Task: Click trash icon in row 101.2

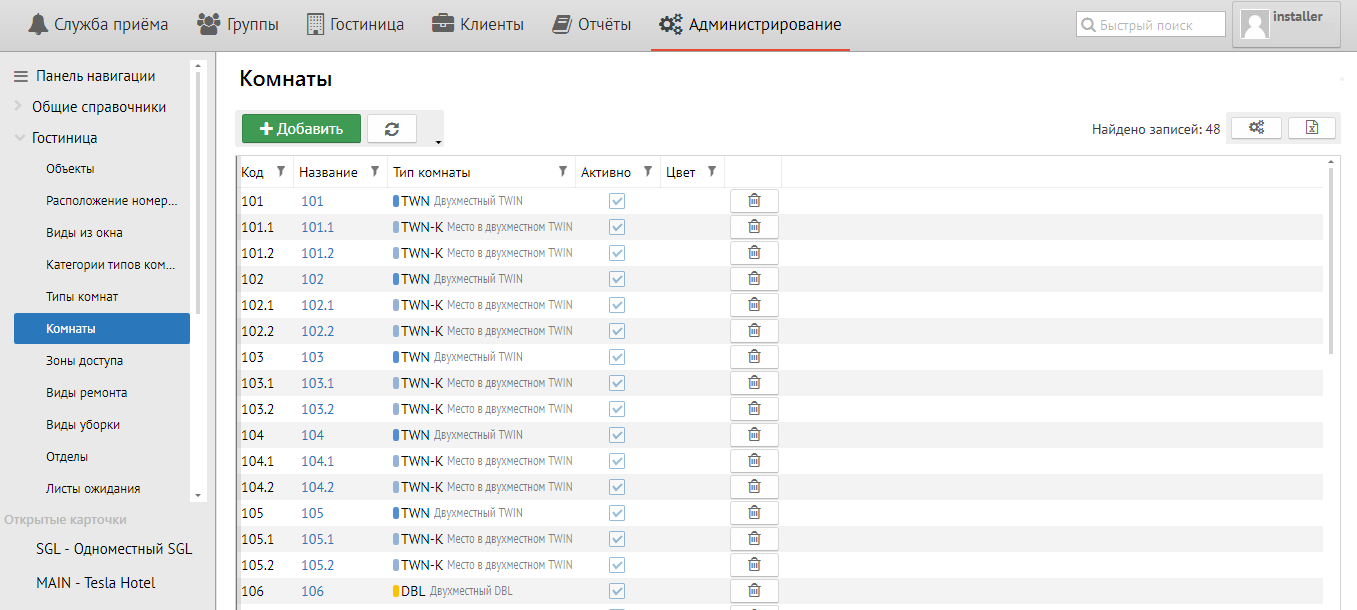Action: 754,253
